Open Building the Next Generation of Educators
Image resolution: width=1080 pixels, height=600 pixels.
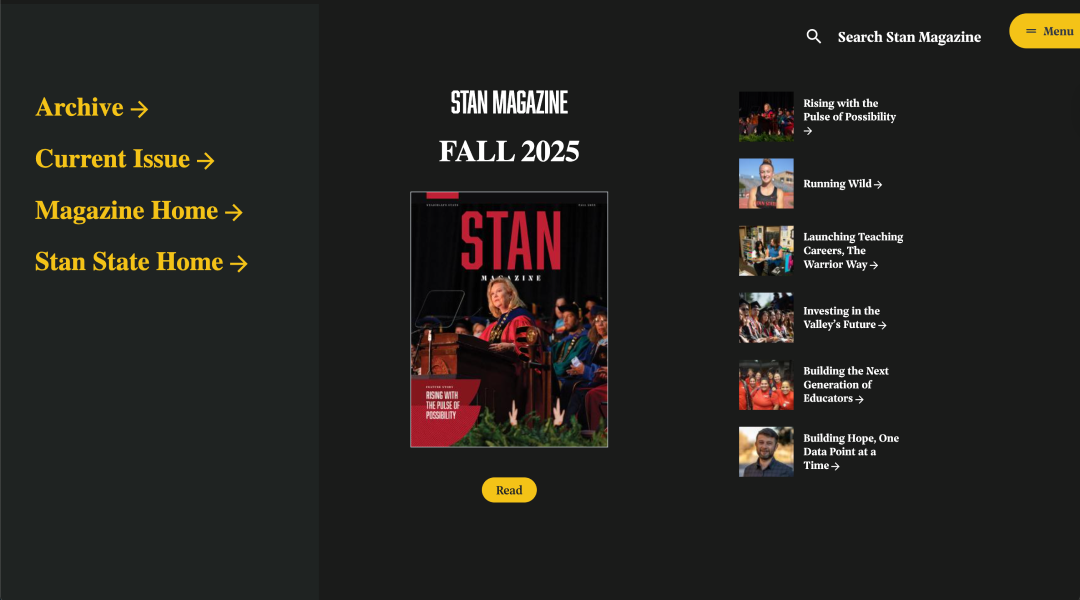pos(846,384)
